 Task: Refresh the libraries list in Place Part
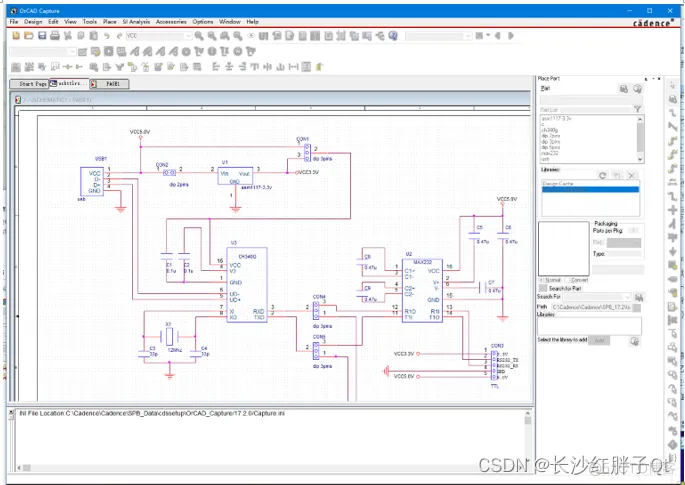pos(603,175)
